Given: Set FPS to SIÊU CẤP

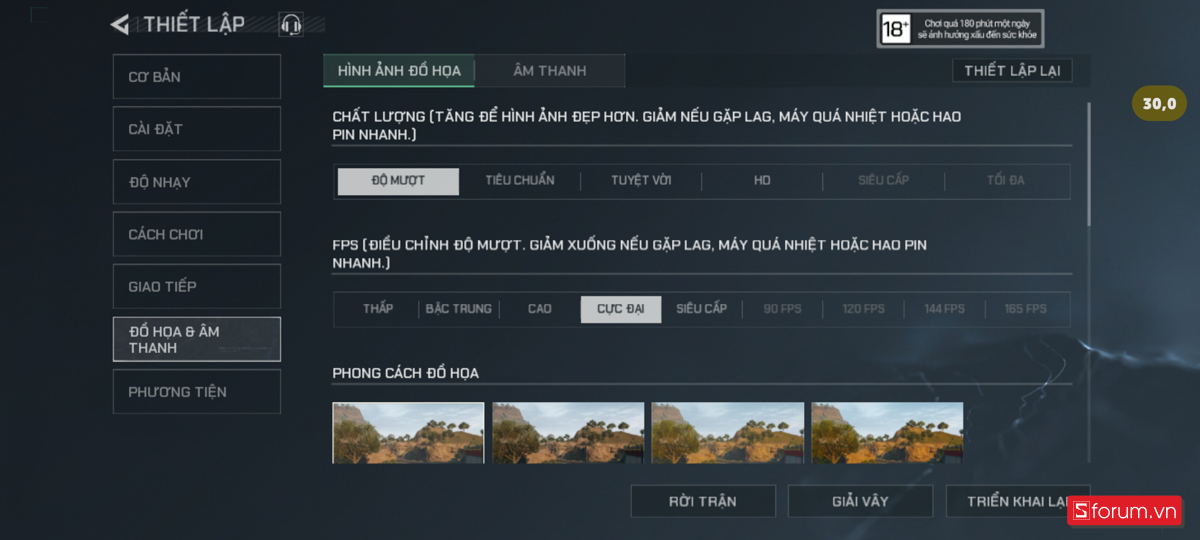Looking at the screenshot, I should (702, 309).
